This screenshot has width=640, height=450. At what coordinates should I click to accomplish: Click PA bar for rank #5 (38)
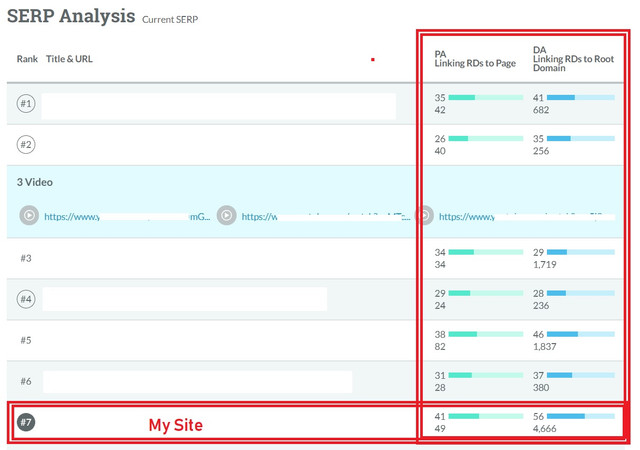coord(486,334)
